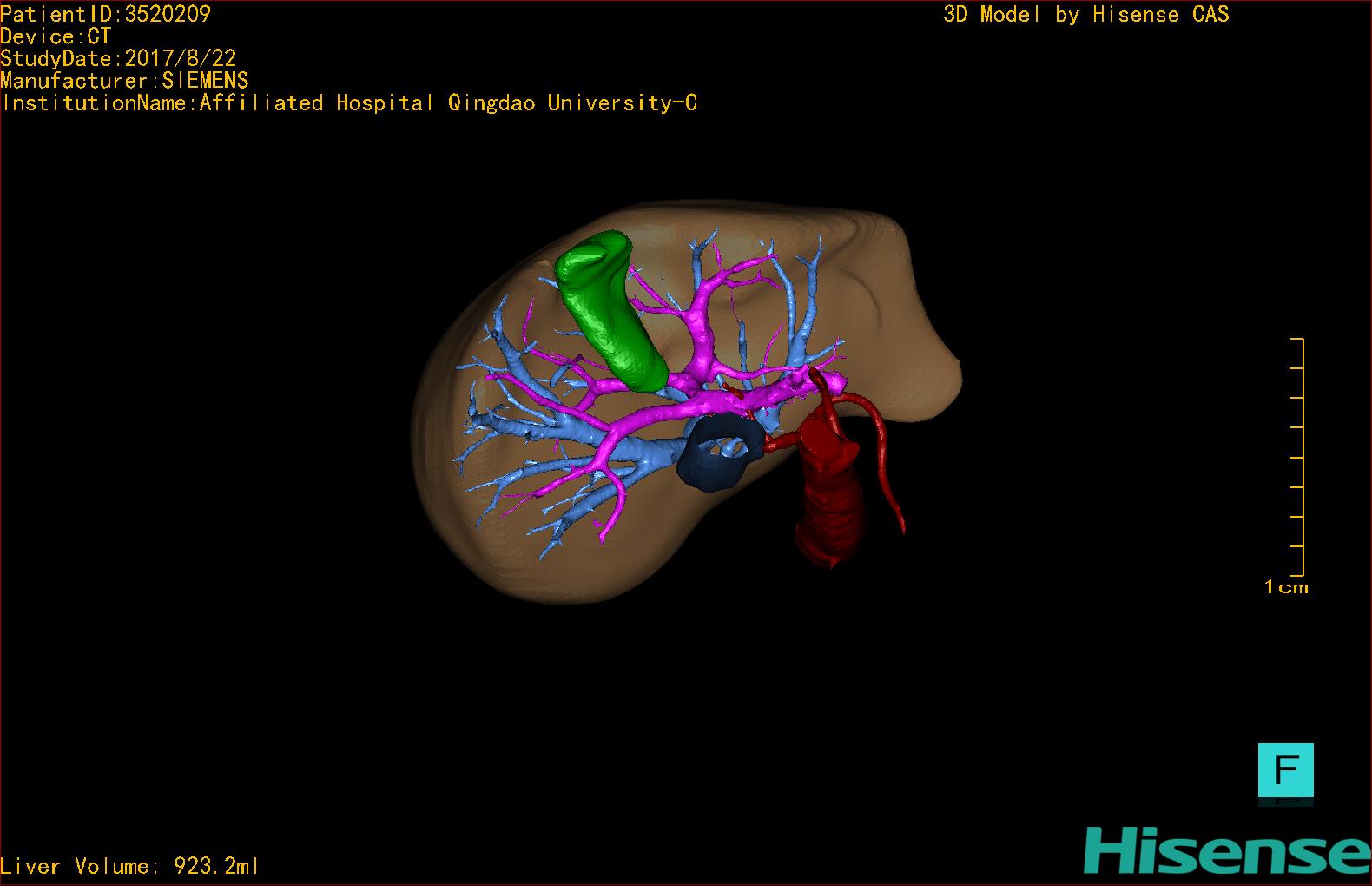
Task: Click the PatientID:3520209 text
Action: click(x=106, y=14)
